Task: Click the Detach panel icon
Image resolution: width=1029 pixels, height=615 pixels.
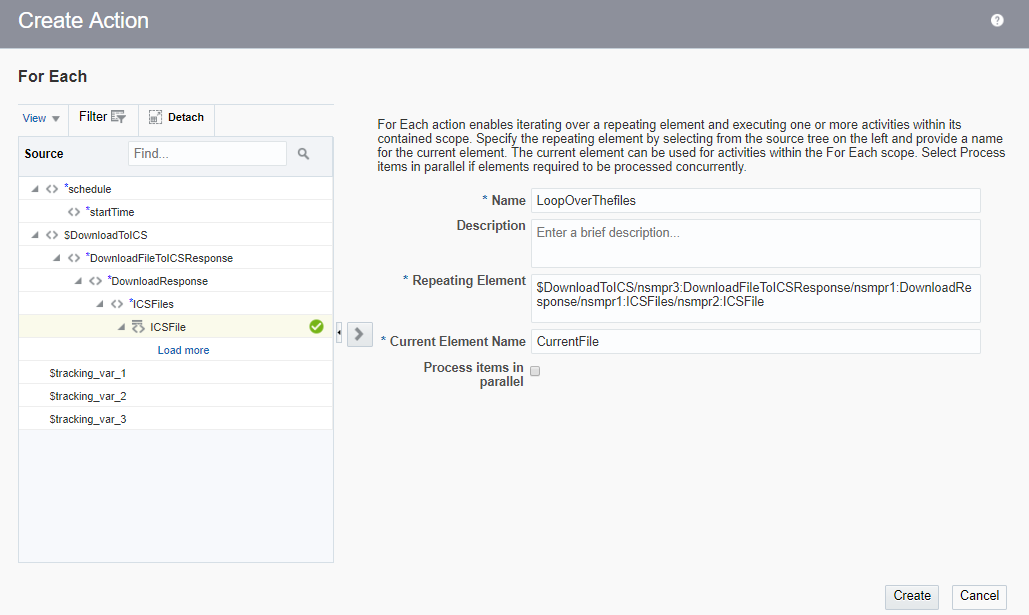Action: [155, 118]
